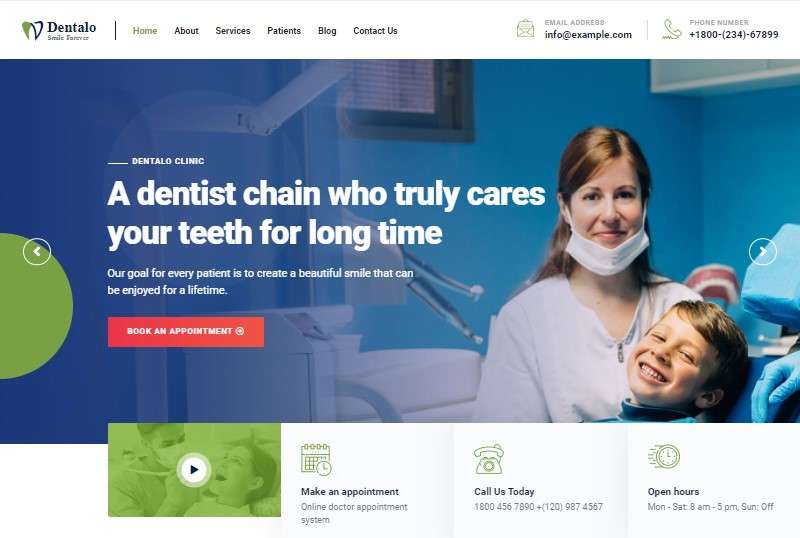Click the Book an Appointment button

186,332
